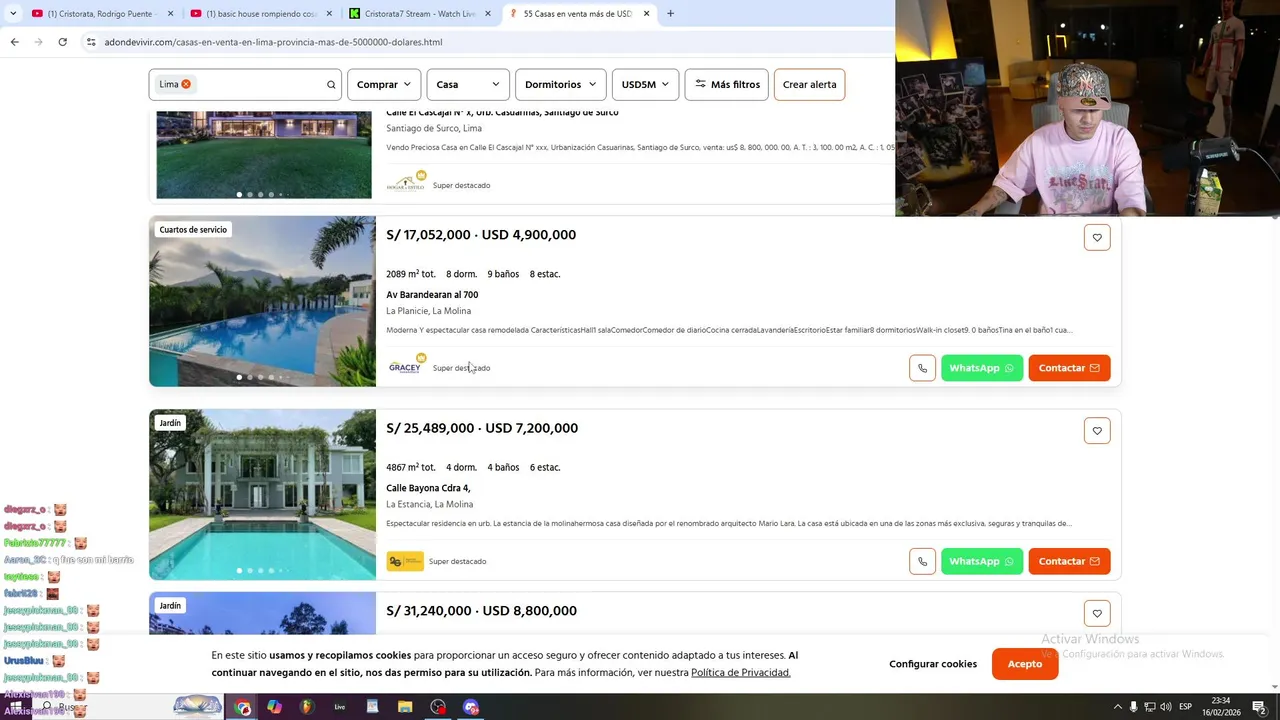
Task: Click the microphone tray icon
Action: (x=1133, y=707)
